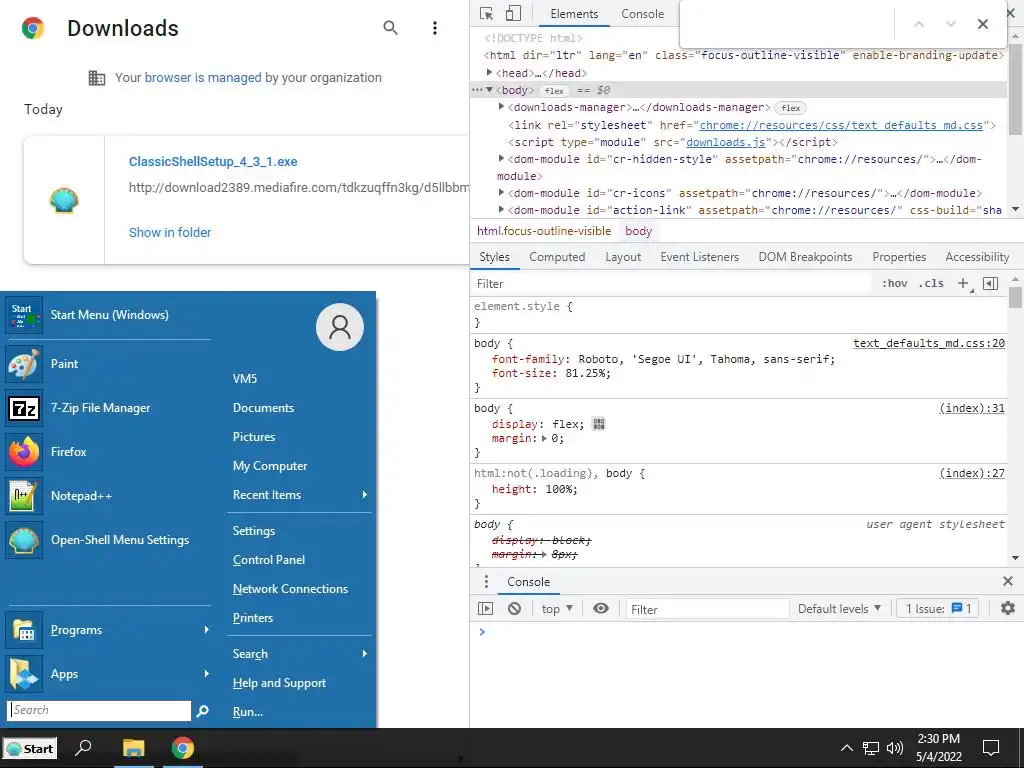Launch Paint from the Start menu

[108, 364]
